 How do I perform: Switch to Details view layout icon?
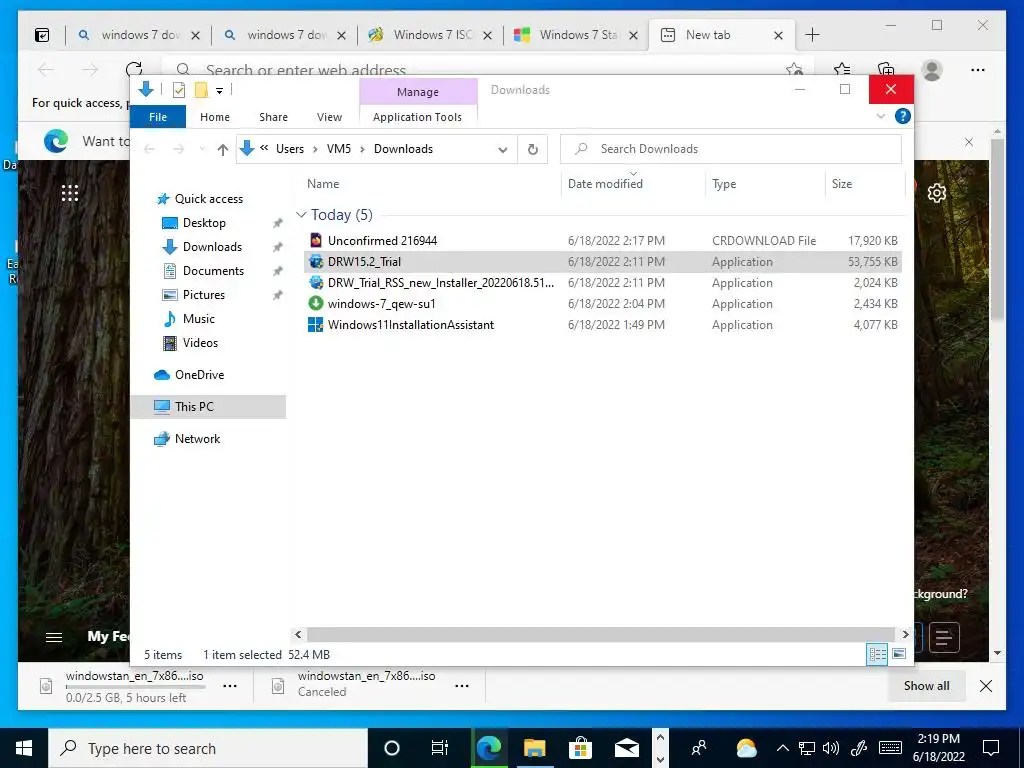tap(877, 654)
